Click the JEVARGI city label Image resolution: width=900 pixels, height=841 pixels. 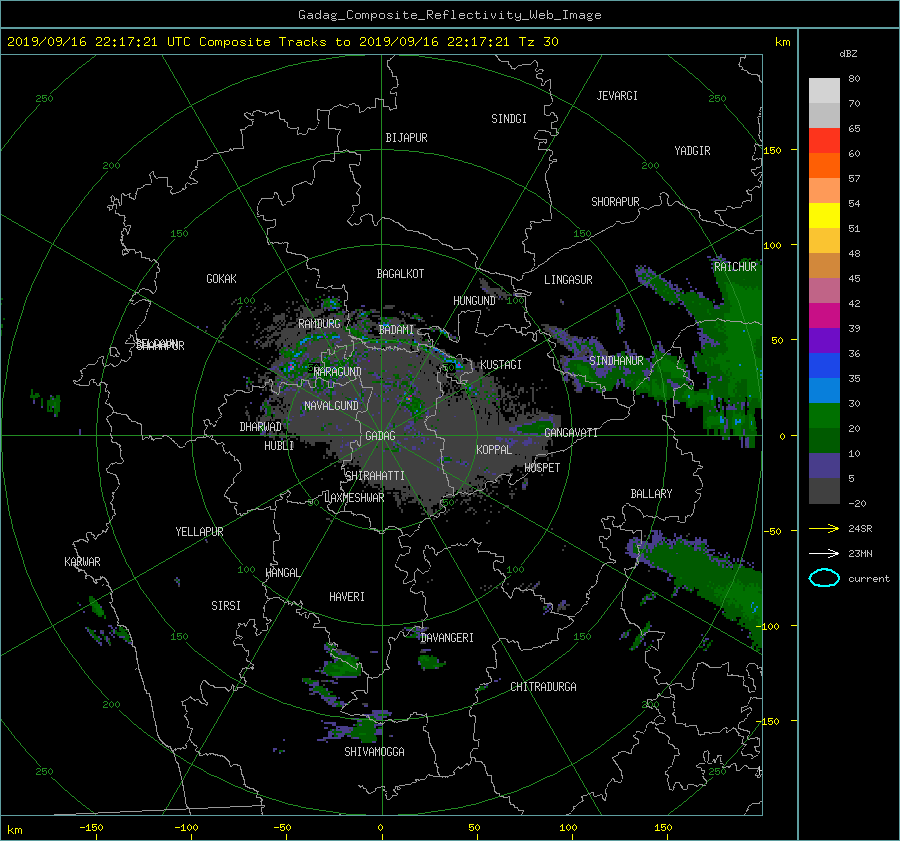(617, 96)
